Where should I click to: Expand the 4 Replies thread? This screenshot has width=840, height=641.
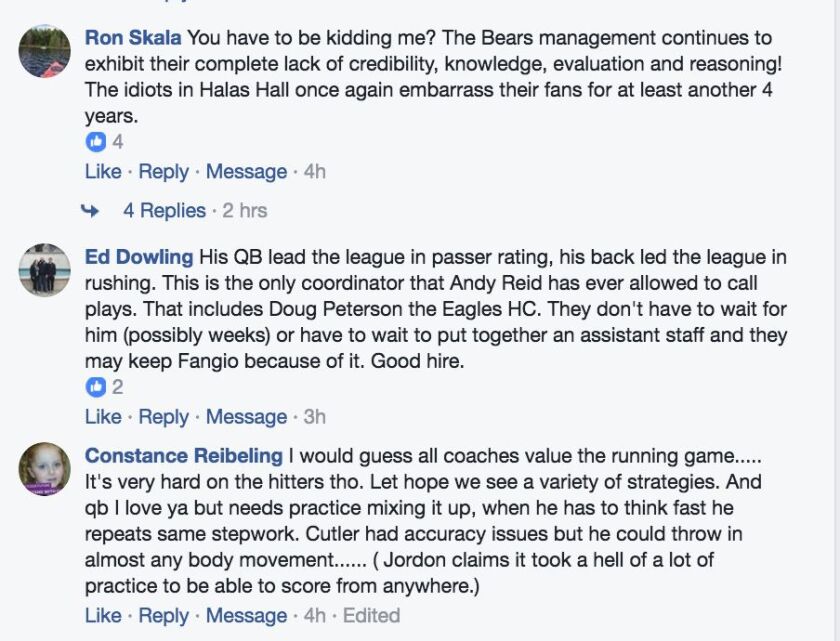(164, 210)
